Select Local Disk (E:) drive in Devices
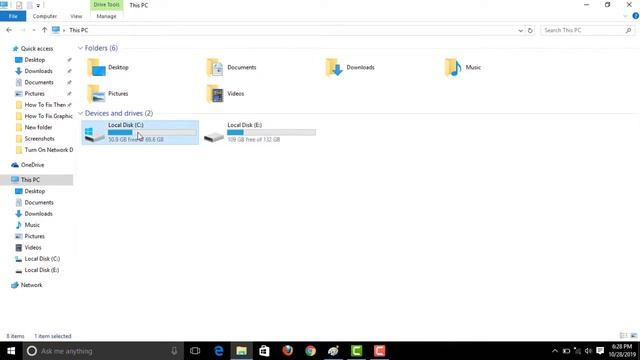This screenshot has height=360, width=640. pyautogui.click(x=260, y=132)
